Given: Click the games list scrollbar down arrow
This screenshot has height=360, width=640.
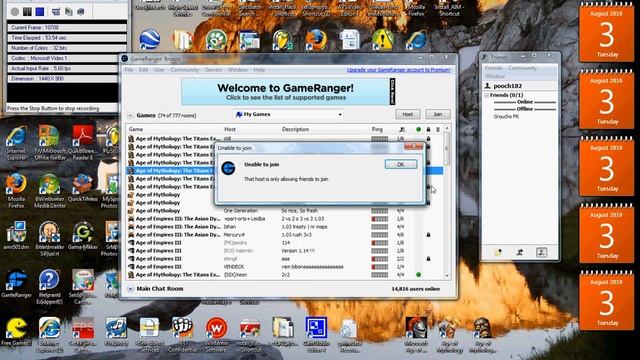Looking at the screenshot, I should [x=447, y=276].
